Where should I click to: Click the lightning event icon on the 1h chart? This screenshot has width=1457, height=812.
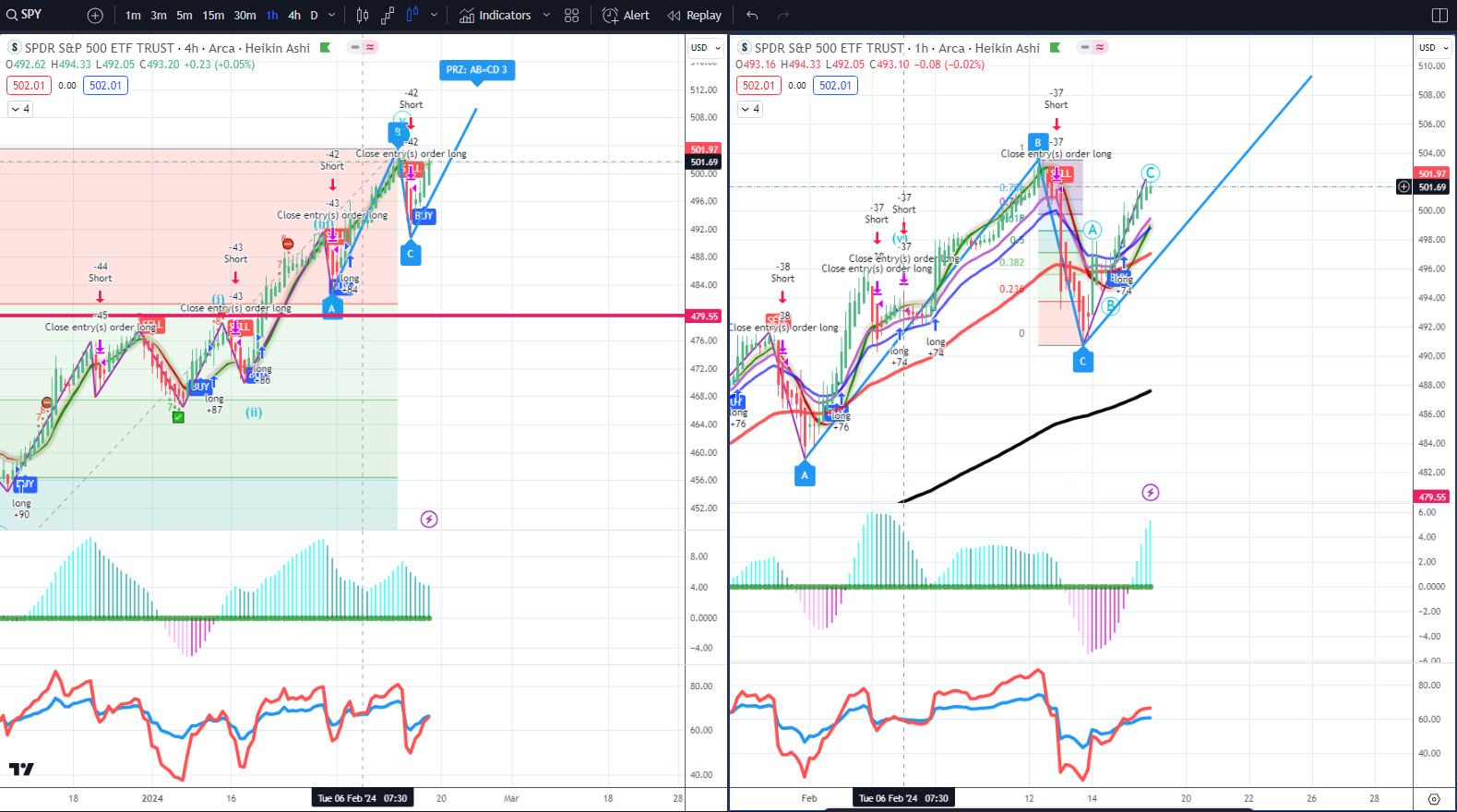[1151, 493]
